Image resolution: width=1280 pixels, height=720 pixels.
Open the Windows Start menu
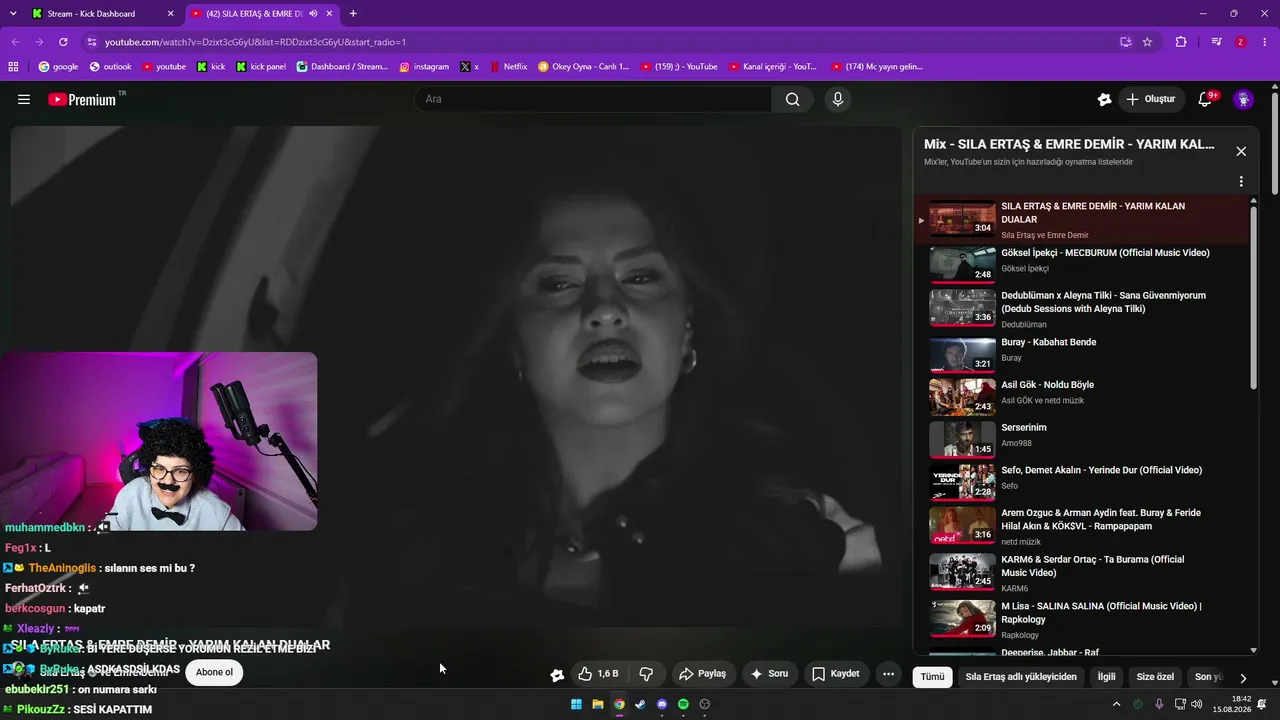(576, 704)
